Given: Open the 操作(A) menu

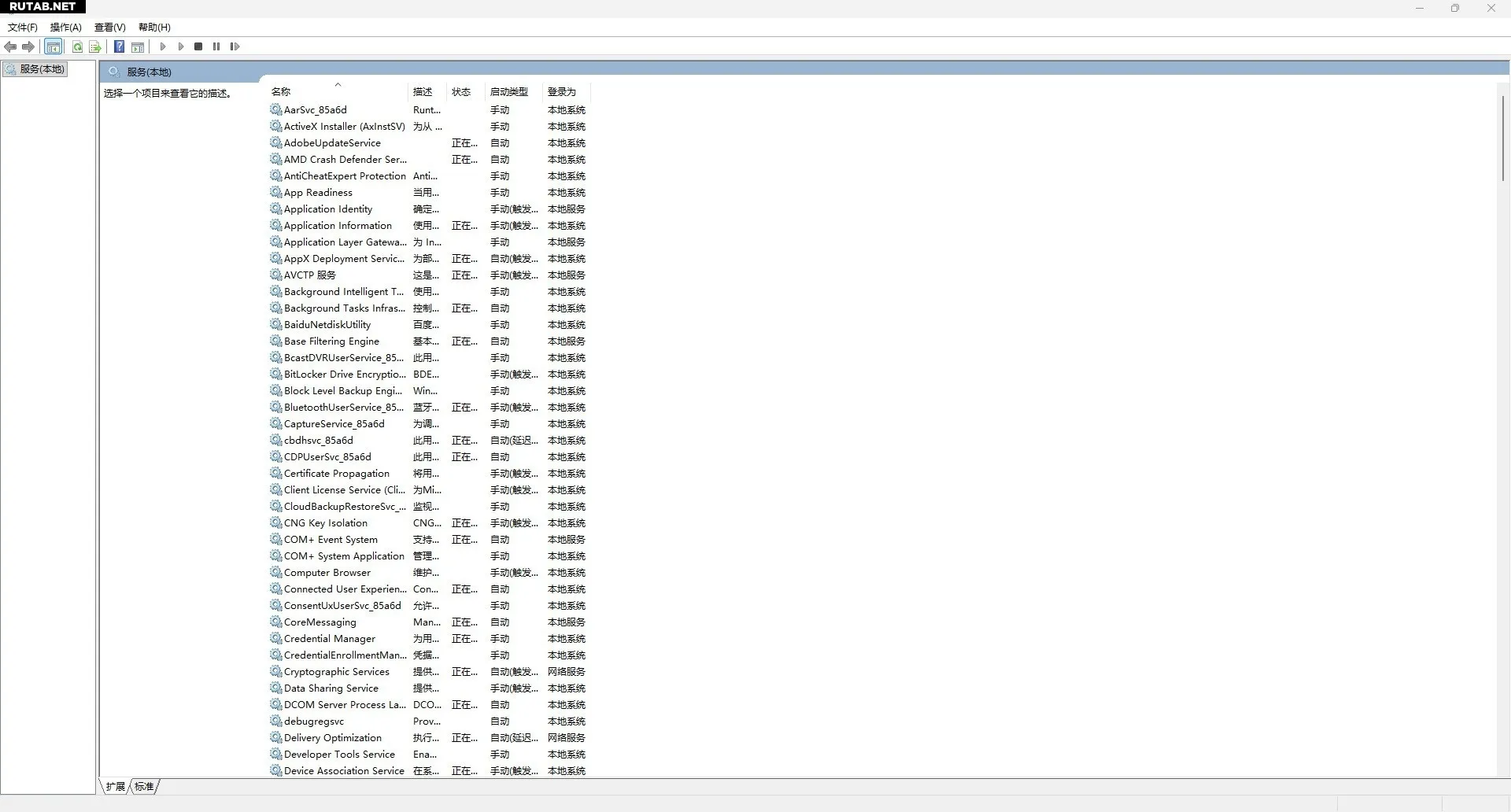Looking at the screenshot, I should tap(66, 28).
